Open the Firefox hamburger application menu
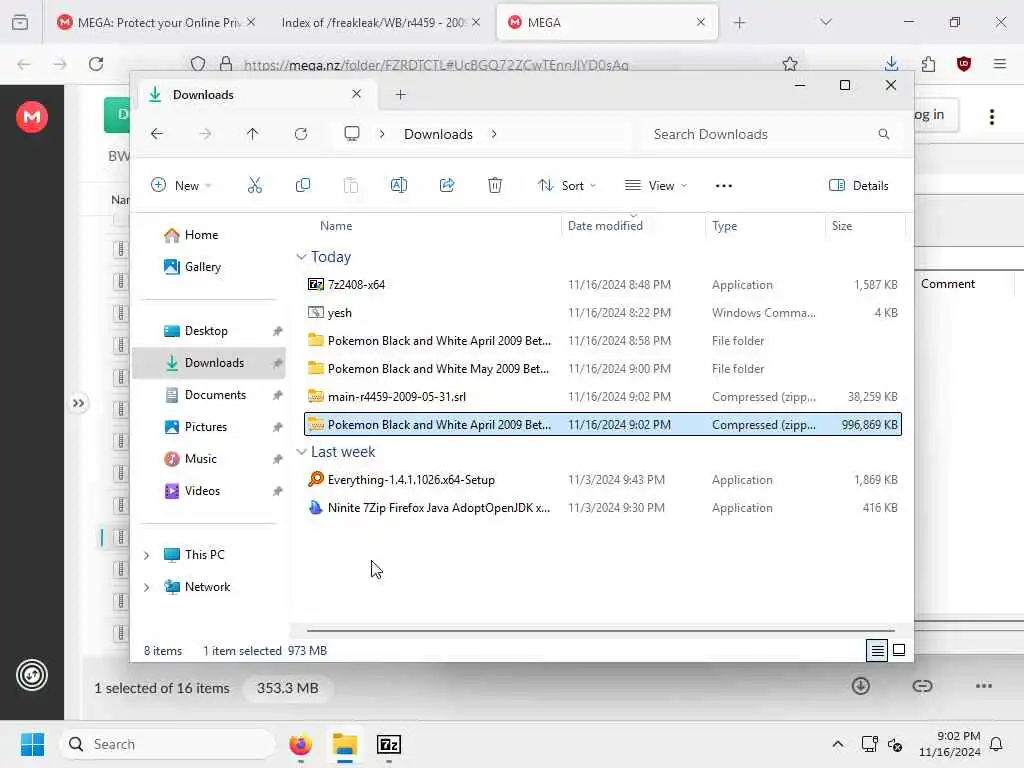 pyautogui.click(x=1000, y=63)
